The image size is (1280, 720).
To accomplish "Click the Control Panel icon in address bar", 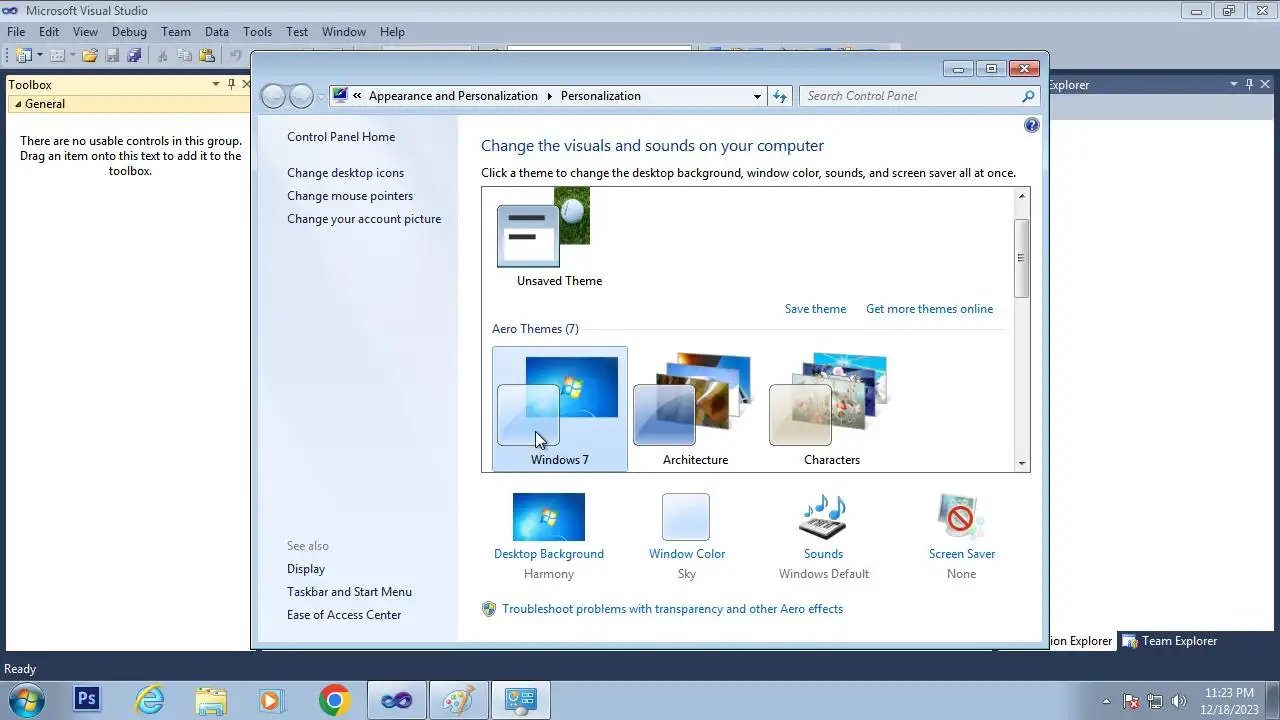I will click(340, 96).
